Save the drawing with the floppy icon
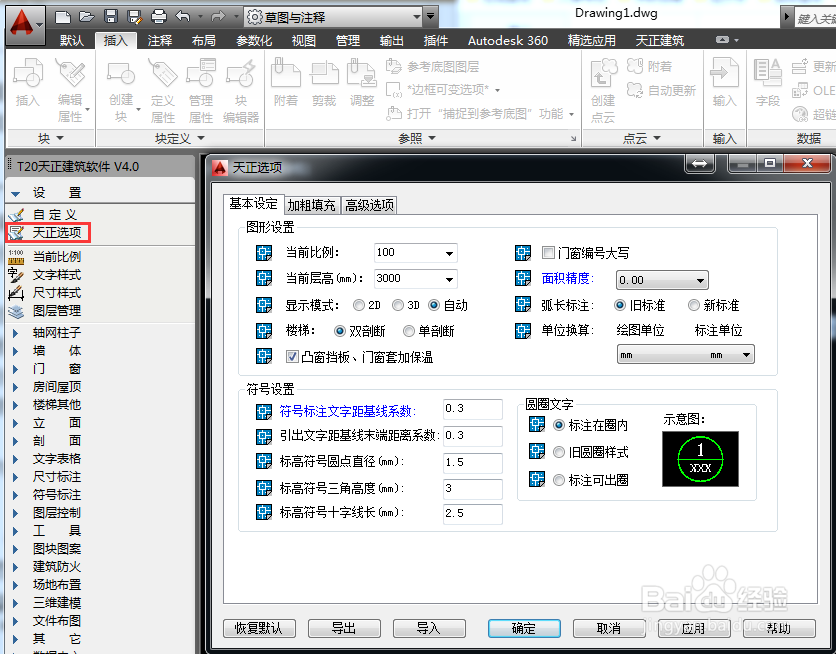 111,17
